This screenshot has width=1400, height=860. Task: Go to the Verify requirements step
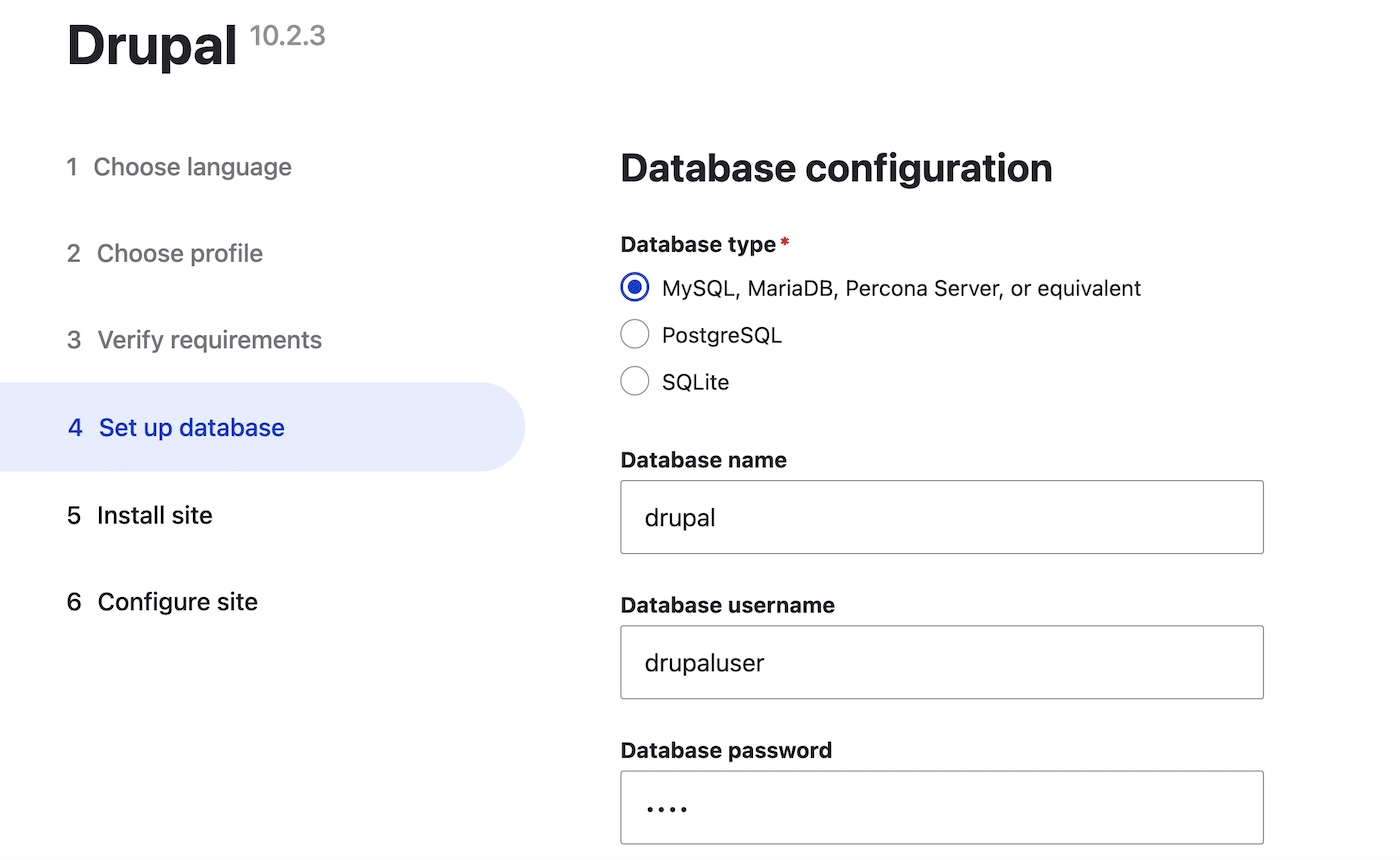coord(209,340)
